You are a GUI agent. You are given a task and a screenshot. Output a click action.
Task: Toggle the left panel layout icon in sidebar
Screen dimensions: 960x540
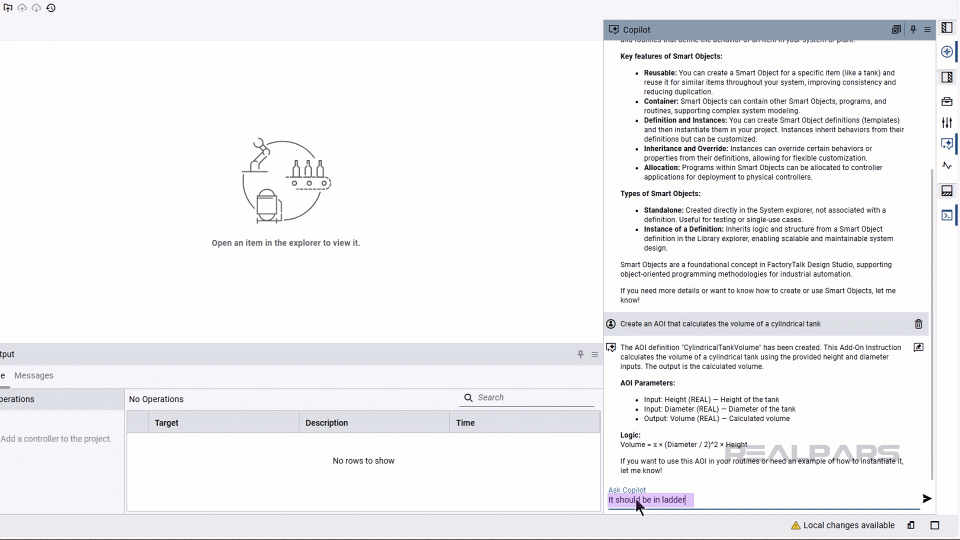947,28
